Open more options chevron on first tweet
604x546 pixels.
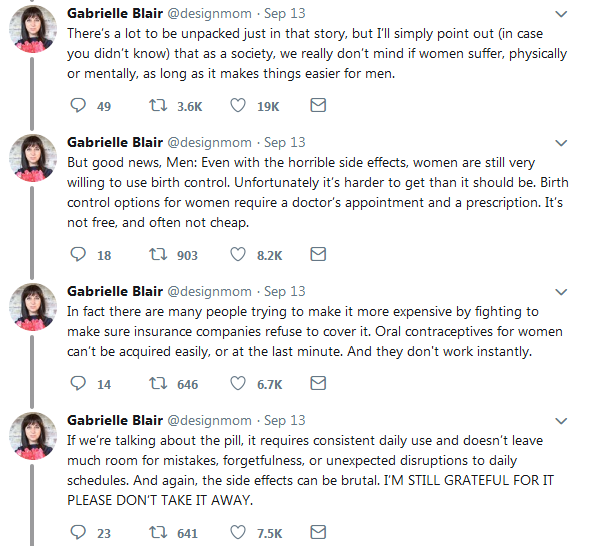586,14
